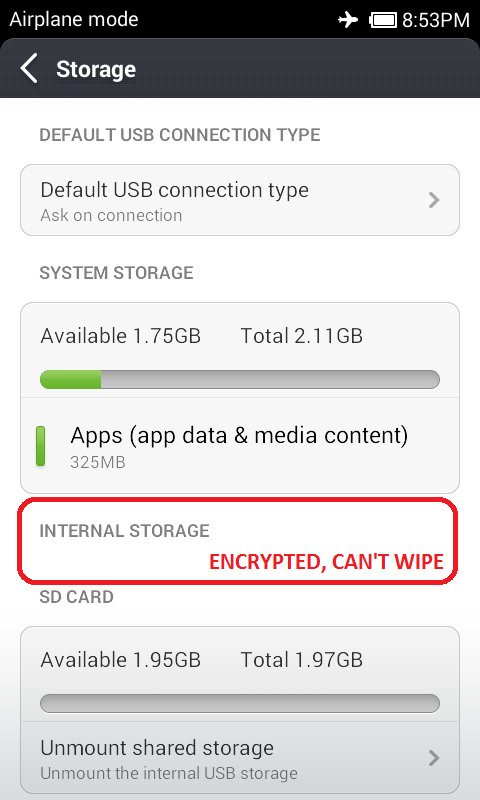Viewport: 480px width, 800px height.
Task: Tap the 8:53PM clock in the status bar
Action: (x=436, y=20)
